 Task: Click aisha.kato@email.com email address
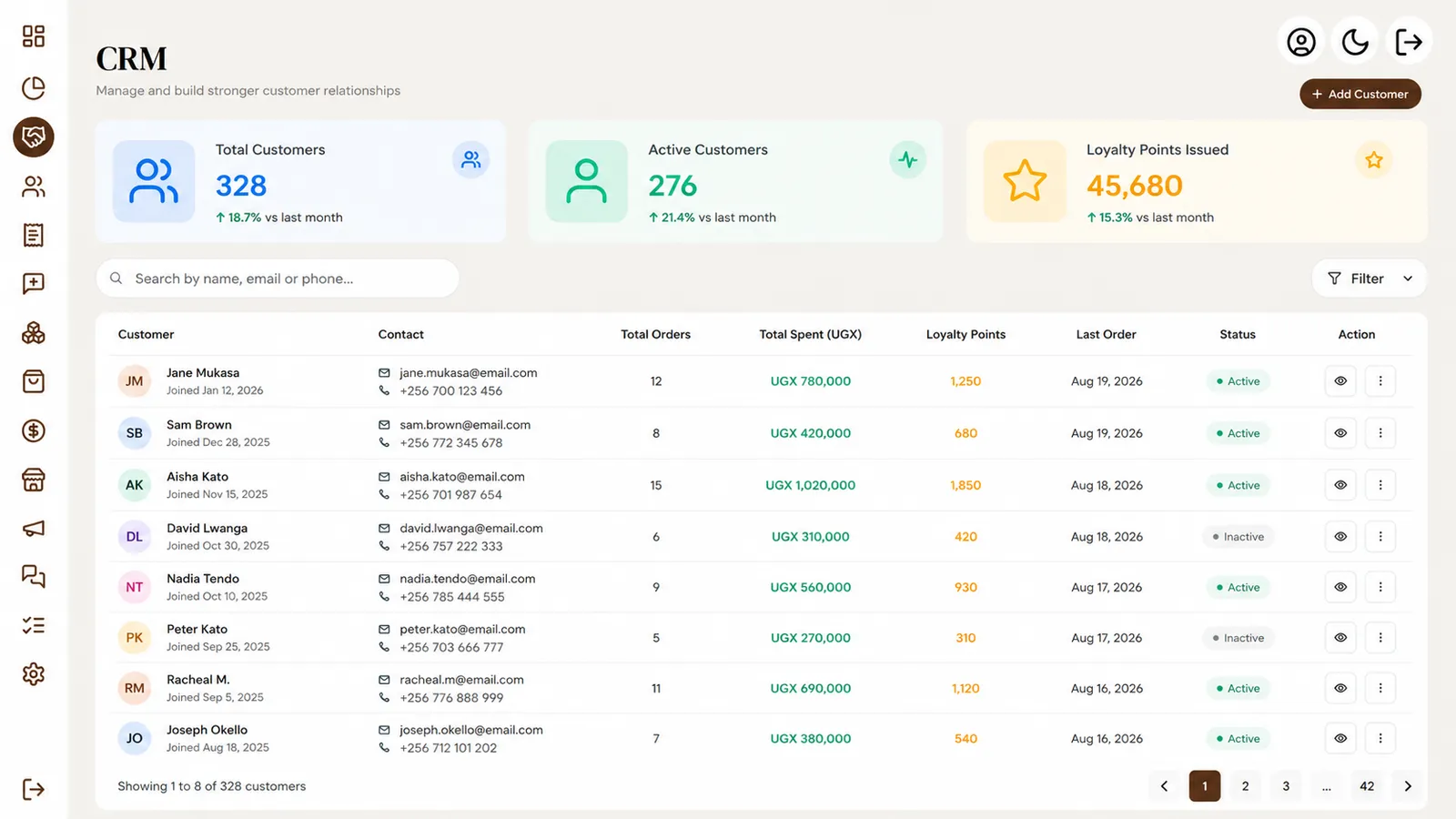click(462, 477)
